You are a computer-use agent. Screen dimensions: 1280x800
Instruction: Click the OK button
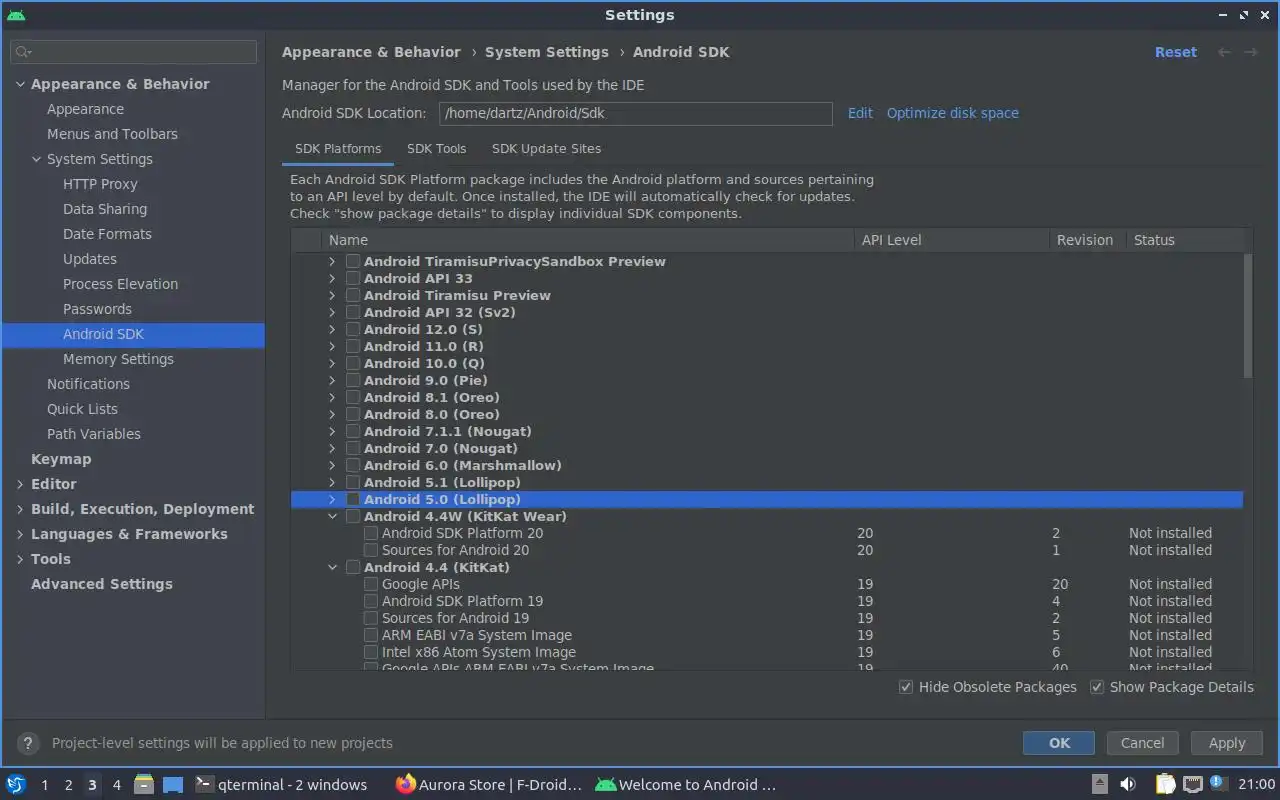(1059, 743)
